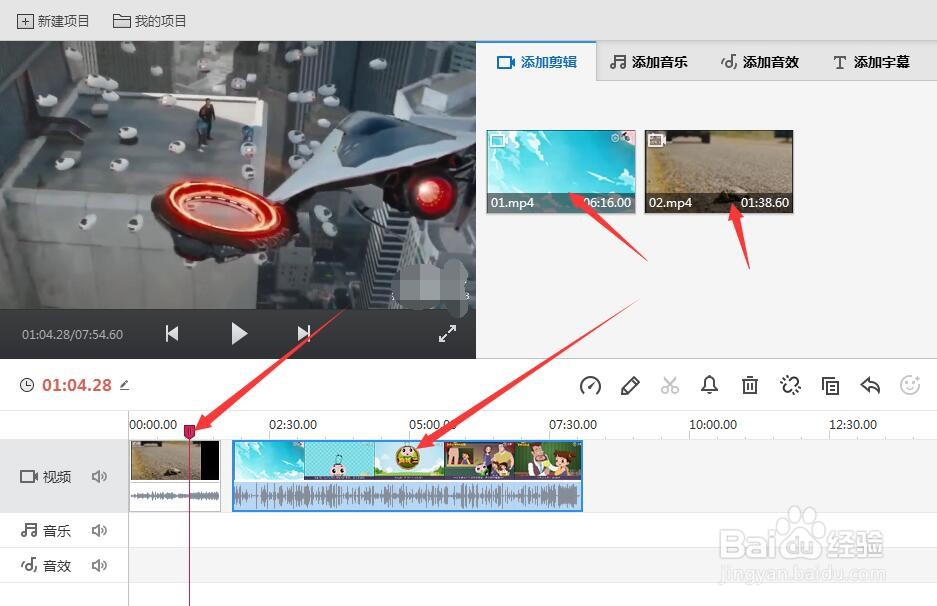The image size is (937, 606).
Task: Play the video preview
Action: (x=239, y=333)
